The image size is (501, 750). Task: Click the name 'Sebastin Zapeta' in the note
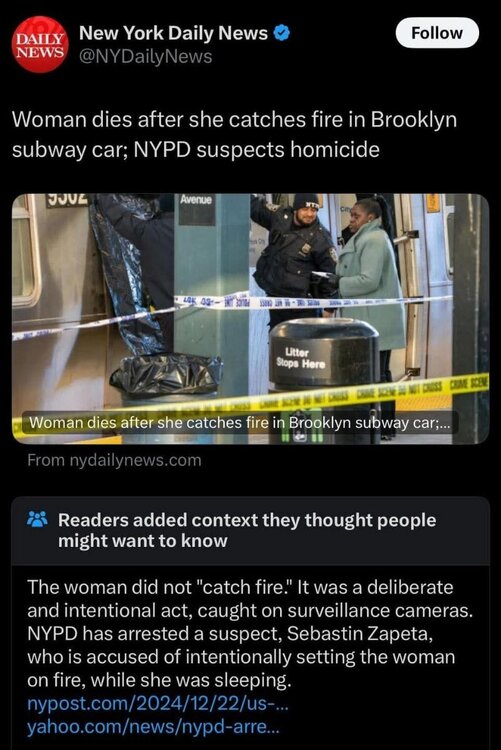(x=359, y=633)
